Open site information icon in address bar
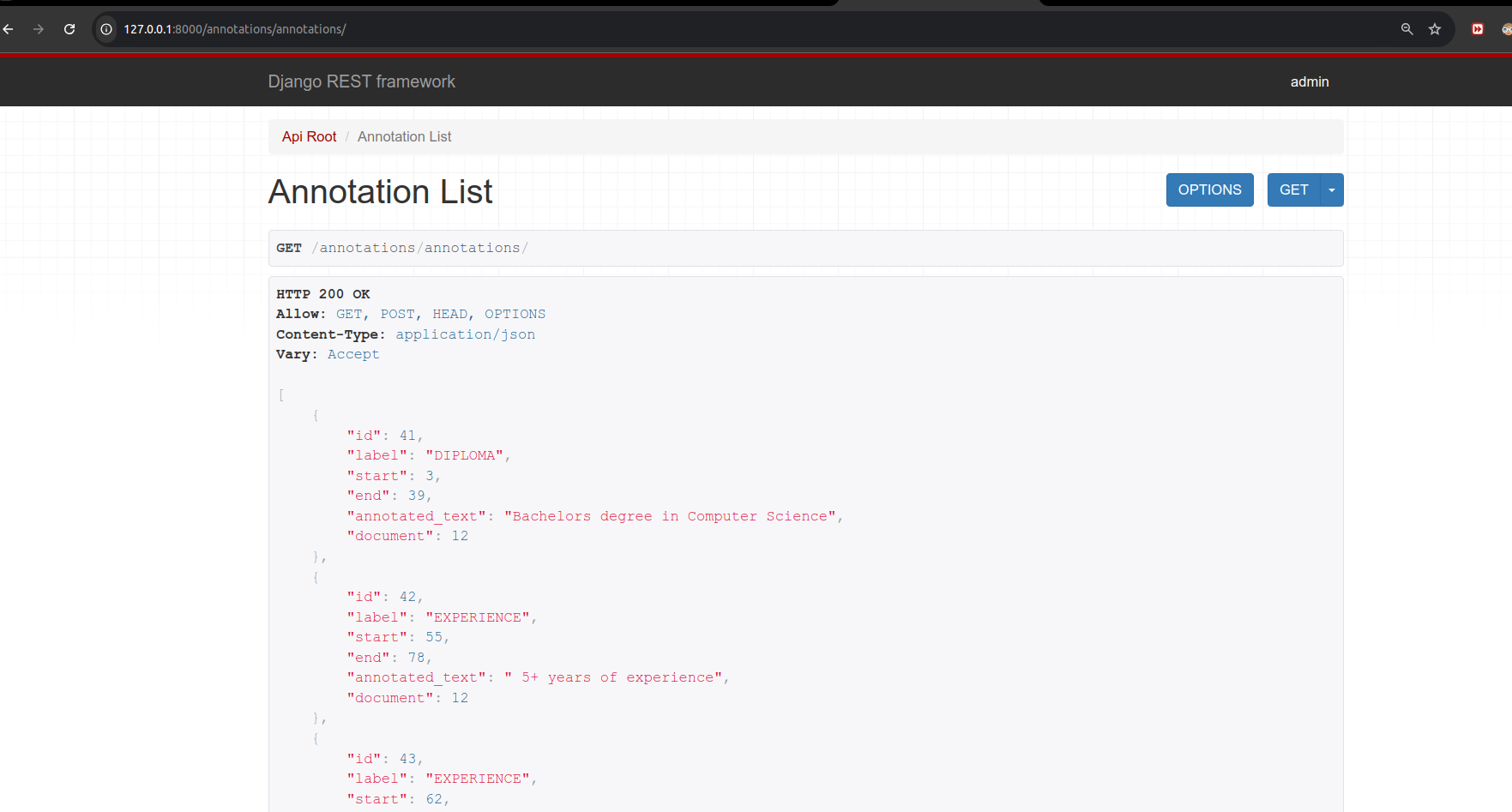The width and height of the screenshot is (1512, 812). pos(106,29)
